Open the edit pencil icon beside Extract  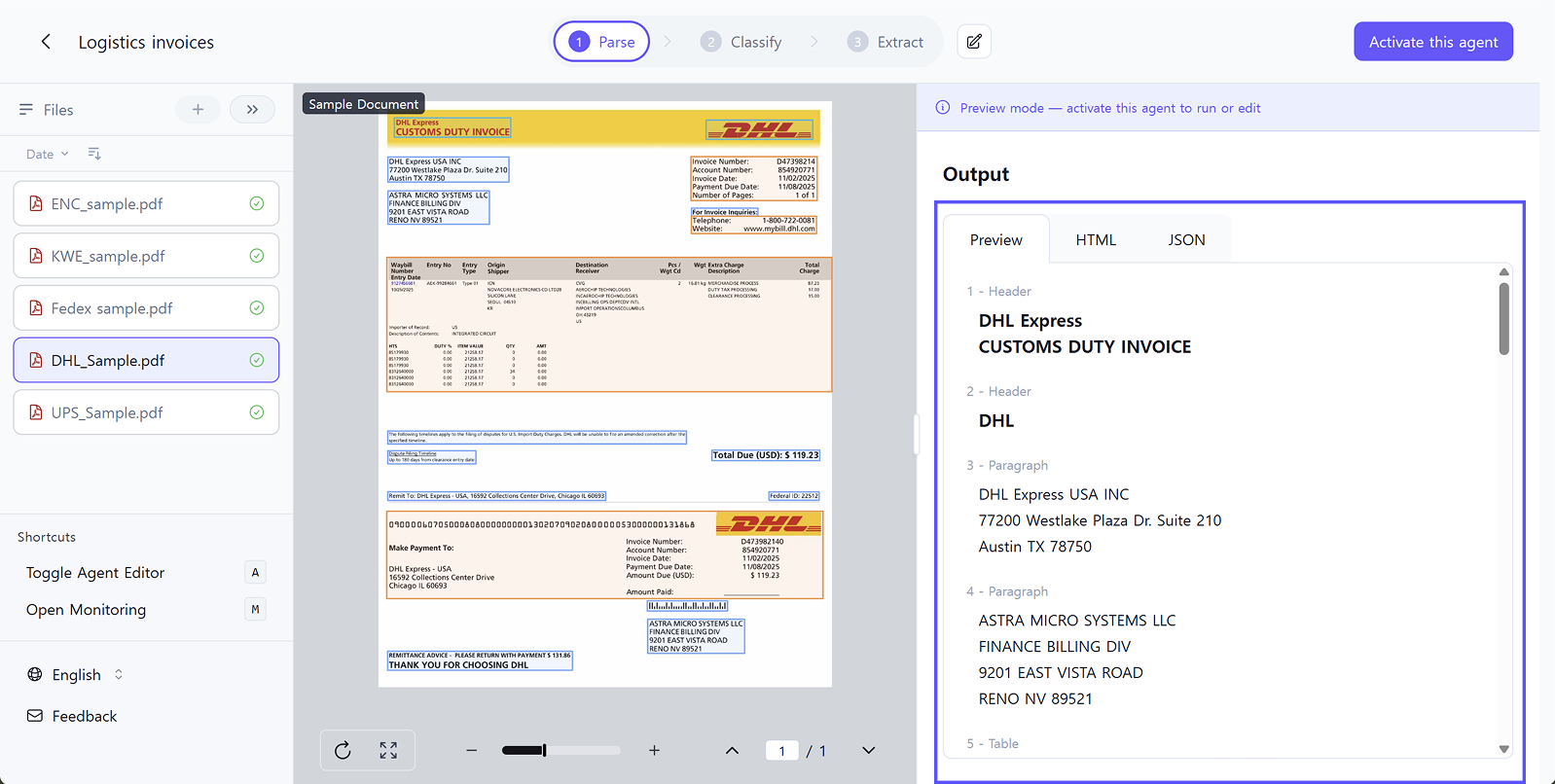[x=974, y=42]
